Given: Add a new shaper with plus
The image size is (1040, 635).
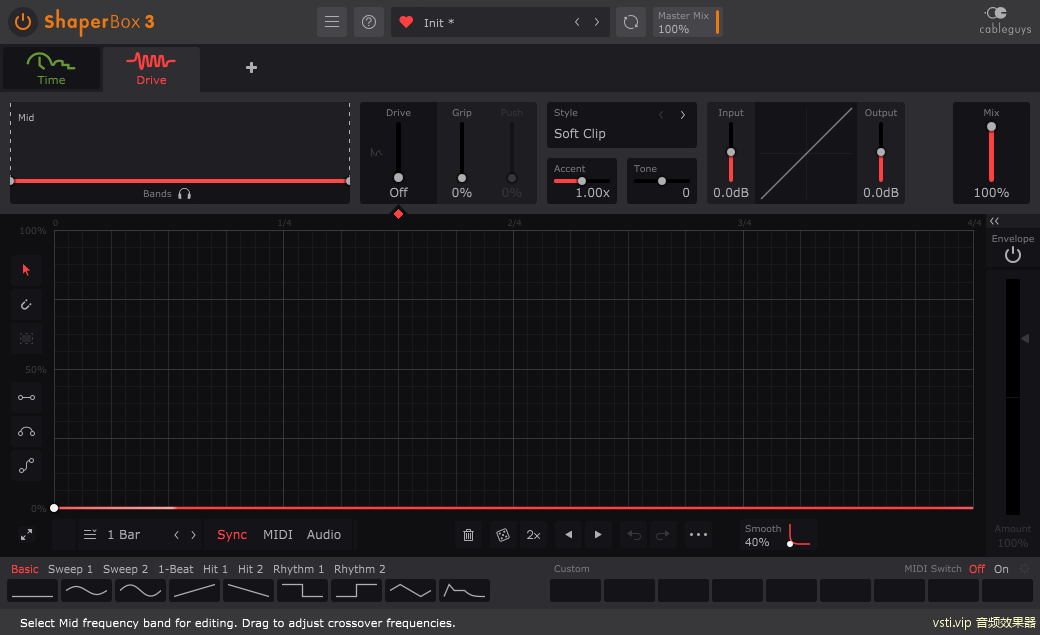Looking at the screenshot, I should 251,68.
